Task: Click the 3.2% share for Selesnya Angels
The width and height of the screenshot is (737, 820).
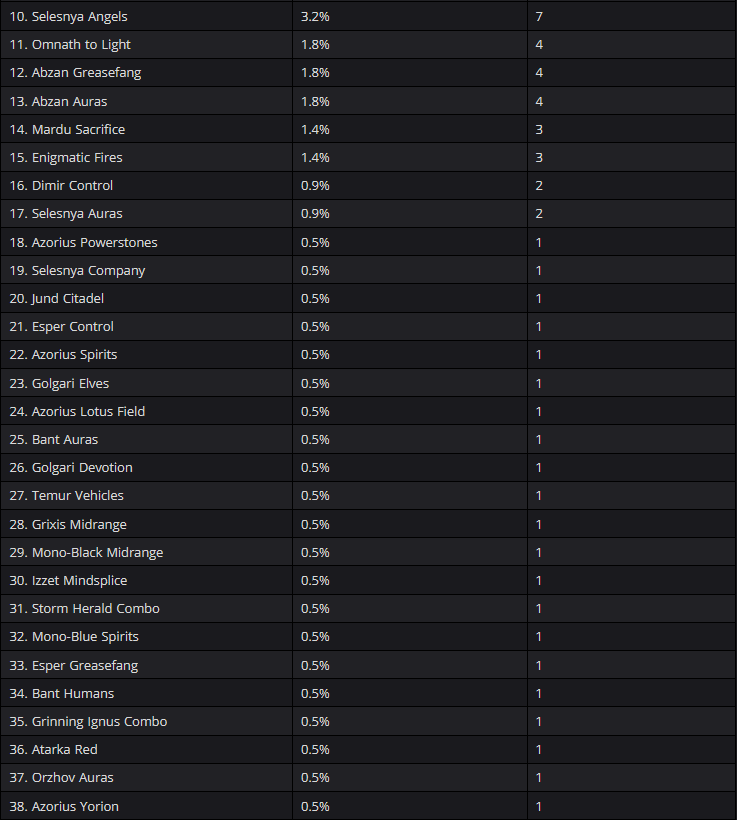Action: [x=315, y=17]
